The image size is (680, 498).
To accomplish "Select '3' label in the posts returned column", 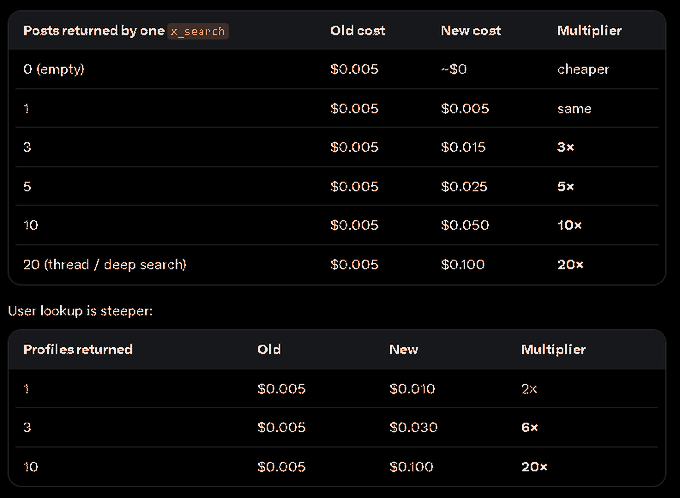I will coord(27,147).
